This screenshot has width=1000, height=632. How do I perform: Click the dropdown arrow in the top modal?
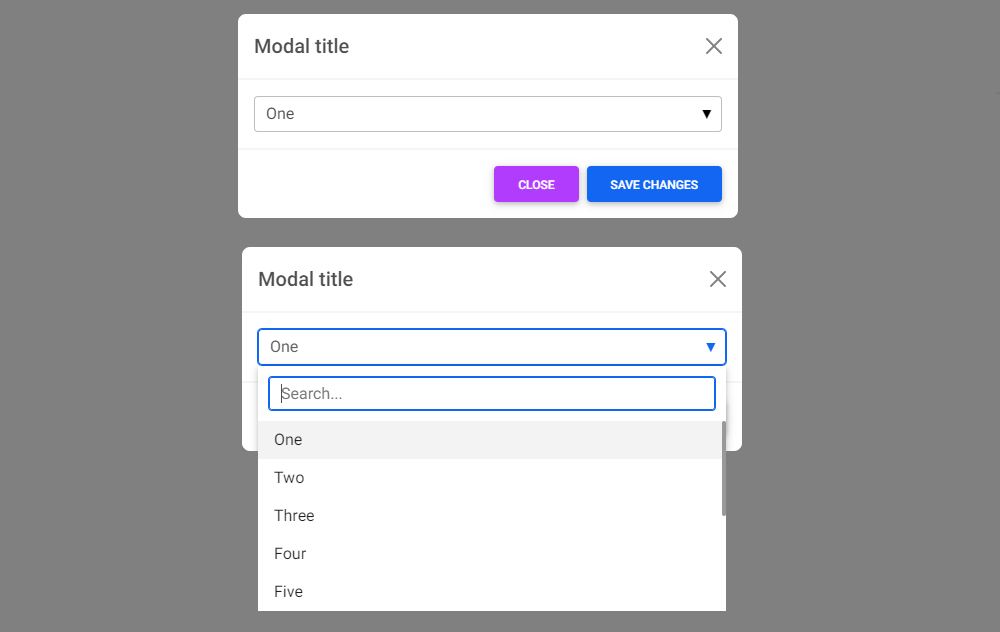tap(705, 113)
